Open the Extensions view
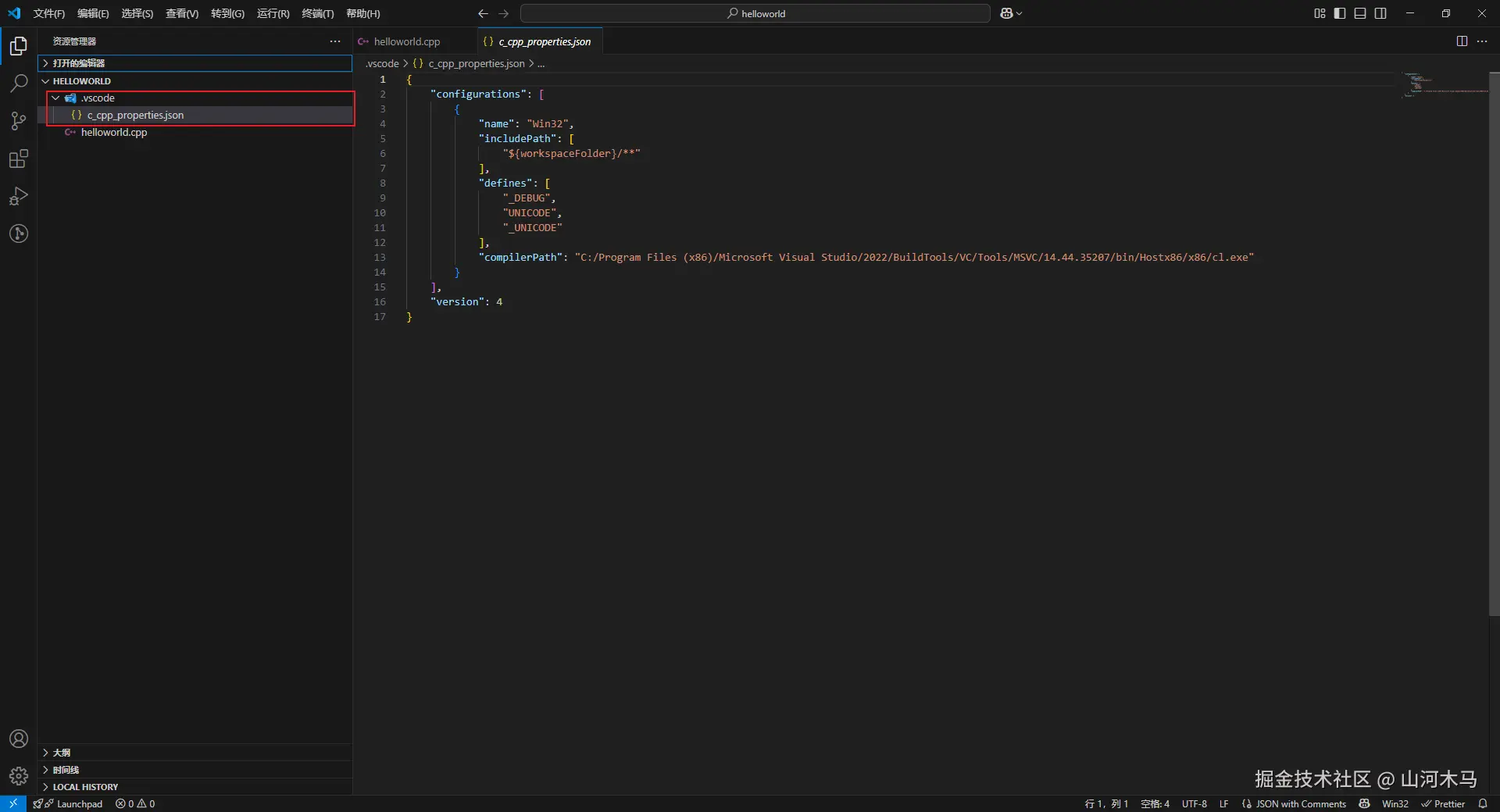 [x=19, y=159]
